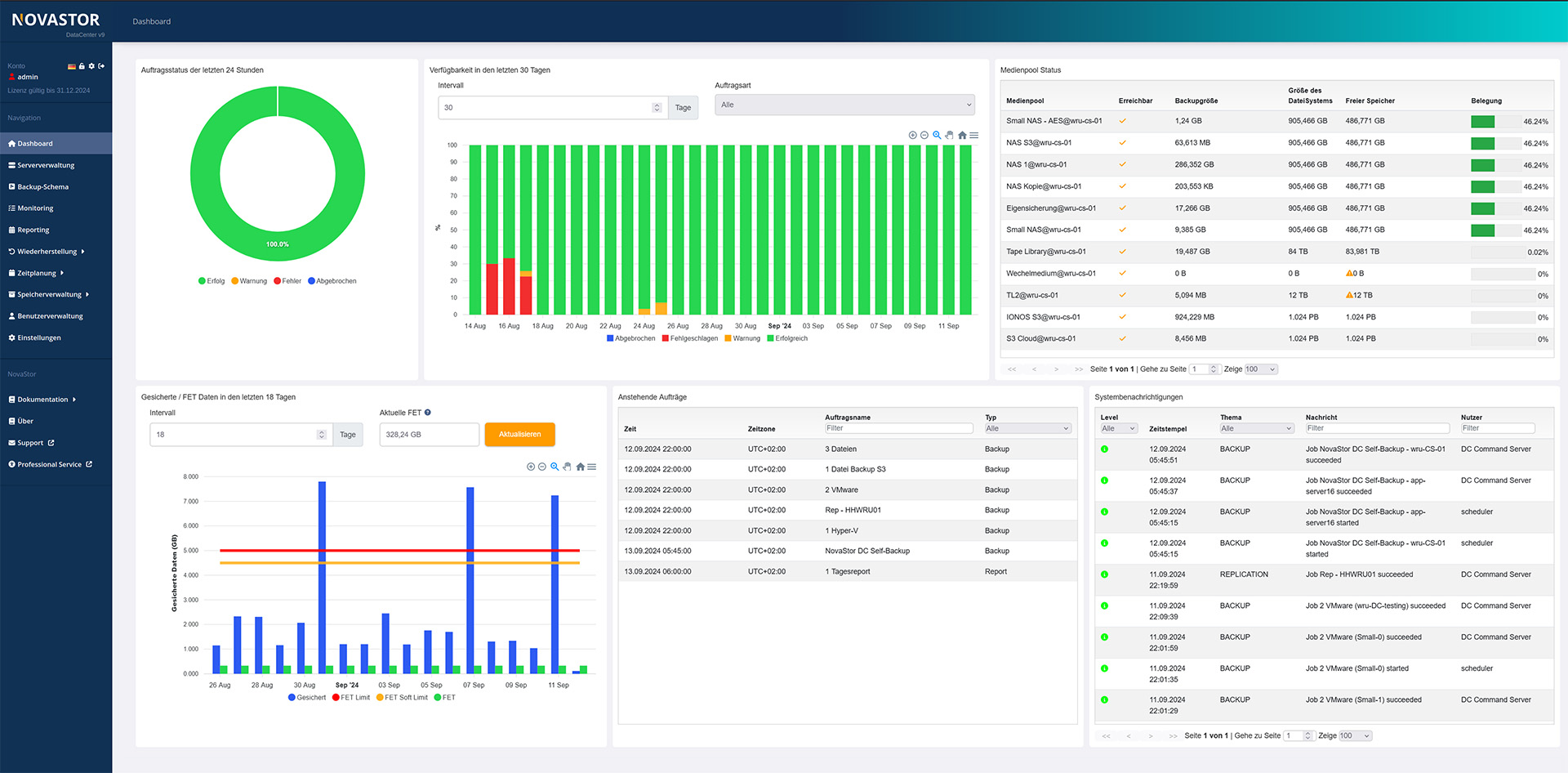Screen dimensions: 1568x773
Task: Zoom in on the availability chart
Action: click(913, 135)
